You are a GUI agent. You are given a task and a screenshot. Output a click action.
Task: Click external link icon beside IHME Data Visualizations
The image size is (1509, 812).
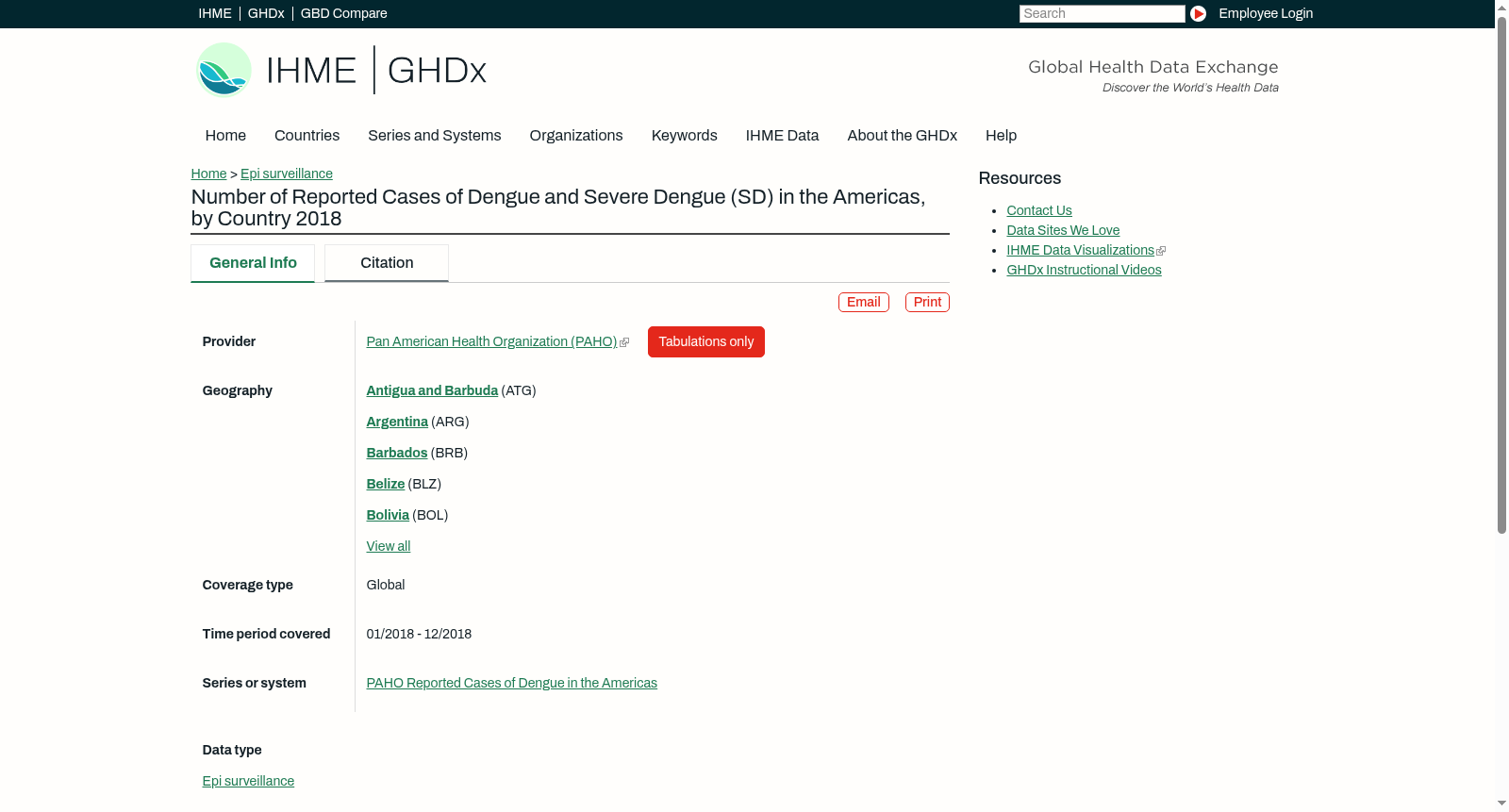coord(1161,251)
